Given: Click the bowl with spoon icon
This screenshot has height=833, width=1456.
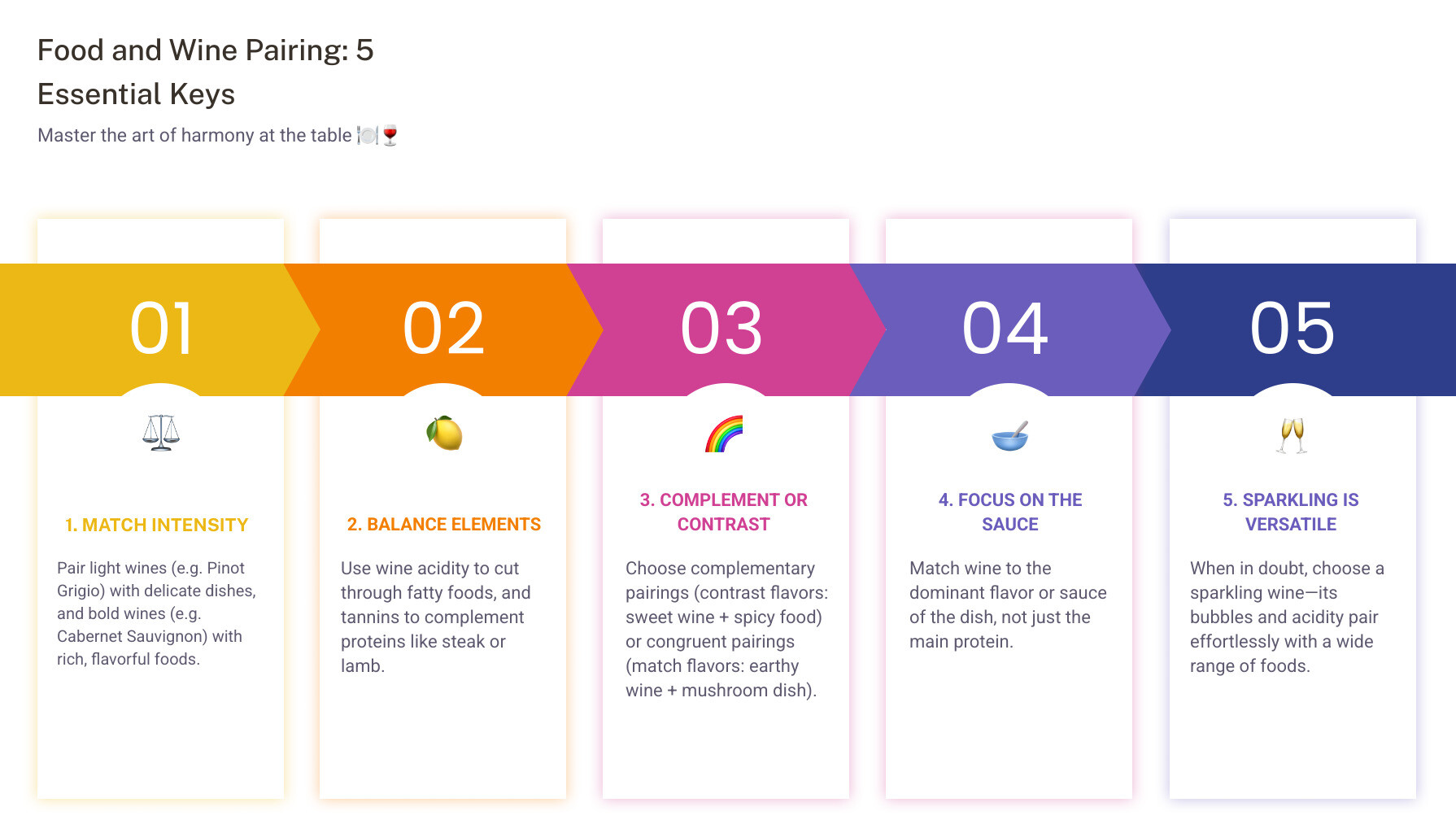Looking at the screenshot, I should pos(1010,436).
